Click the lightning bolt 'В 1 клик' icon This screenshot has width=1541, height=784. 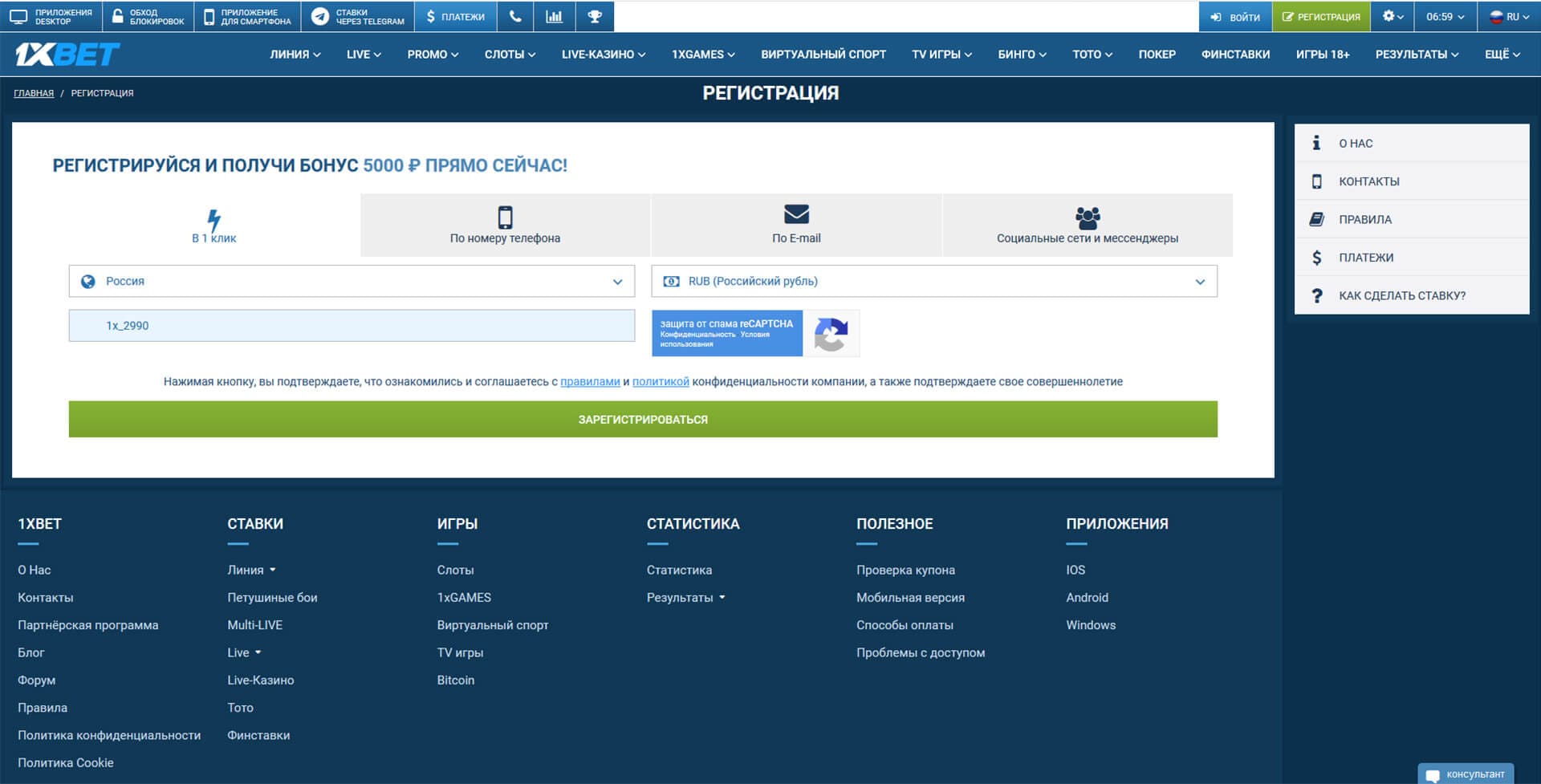click(213, 219)
